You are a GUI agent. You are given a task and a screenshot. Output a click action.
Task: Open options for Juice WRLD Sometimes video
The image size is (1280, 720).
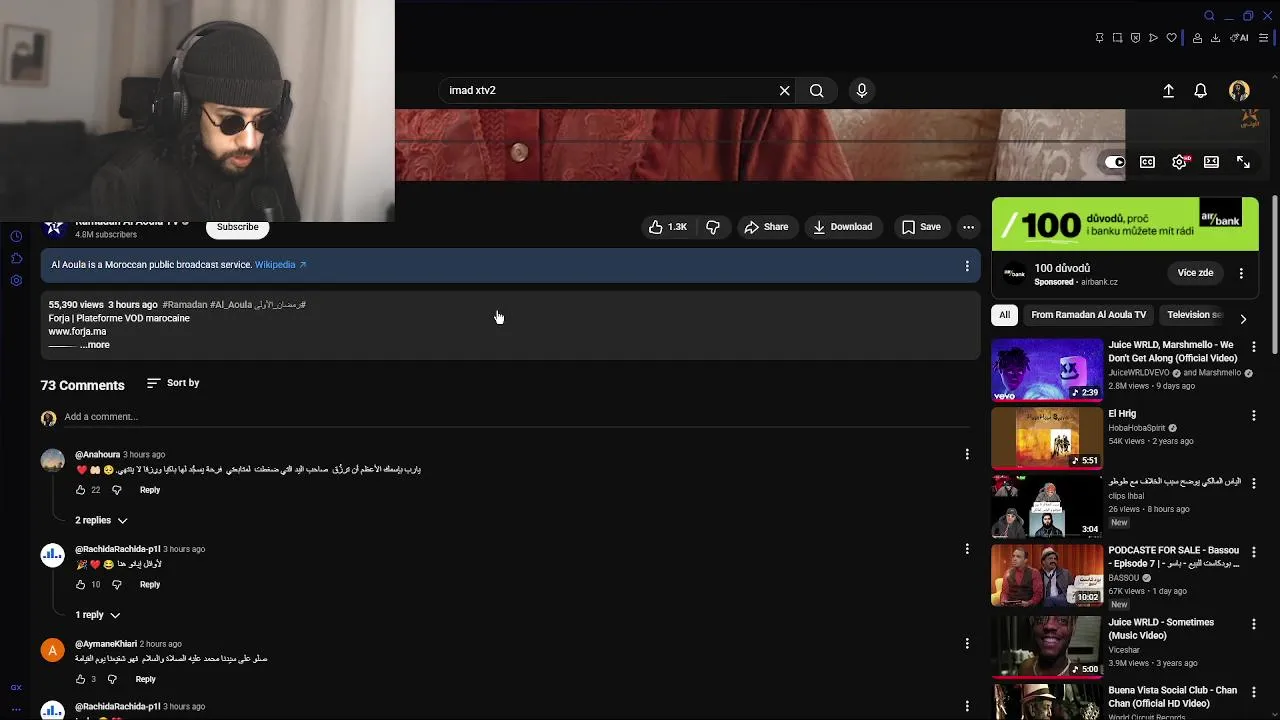tap(1254, 624)
